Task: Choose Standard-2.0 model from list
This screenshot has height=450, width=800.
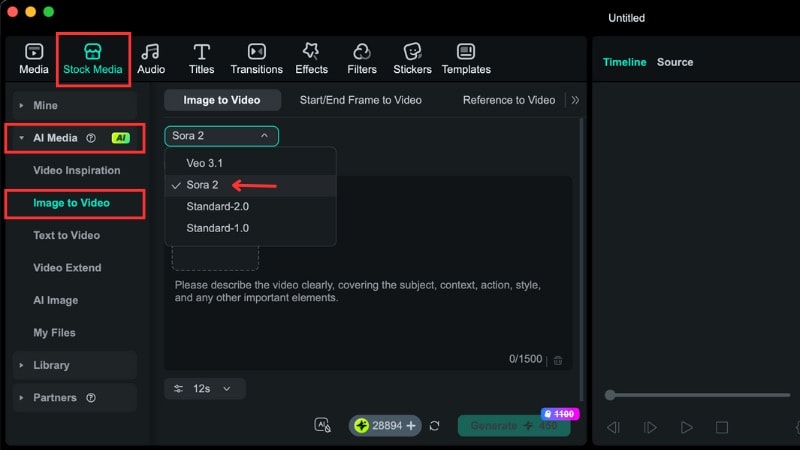Action: pos(217,206)
